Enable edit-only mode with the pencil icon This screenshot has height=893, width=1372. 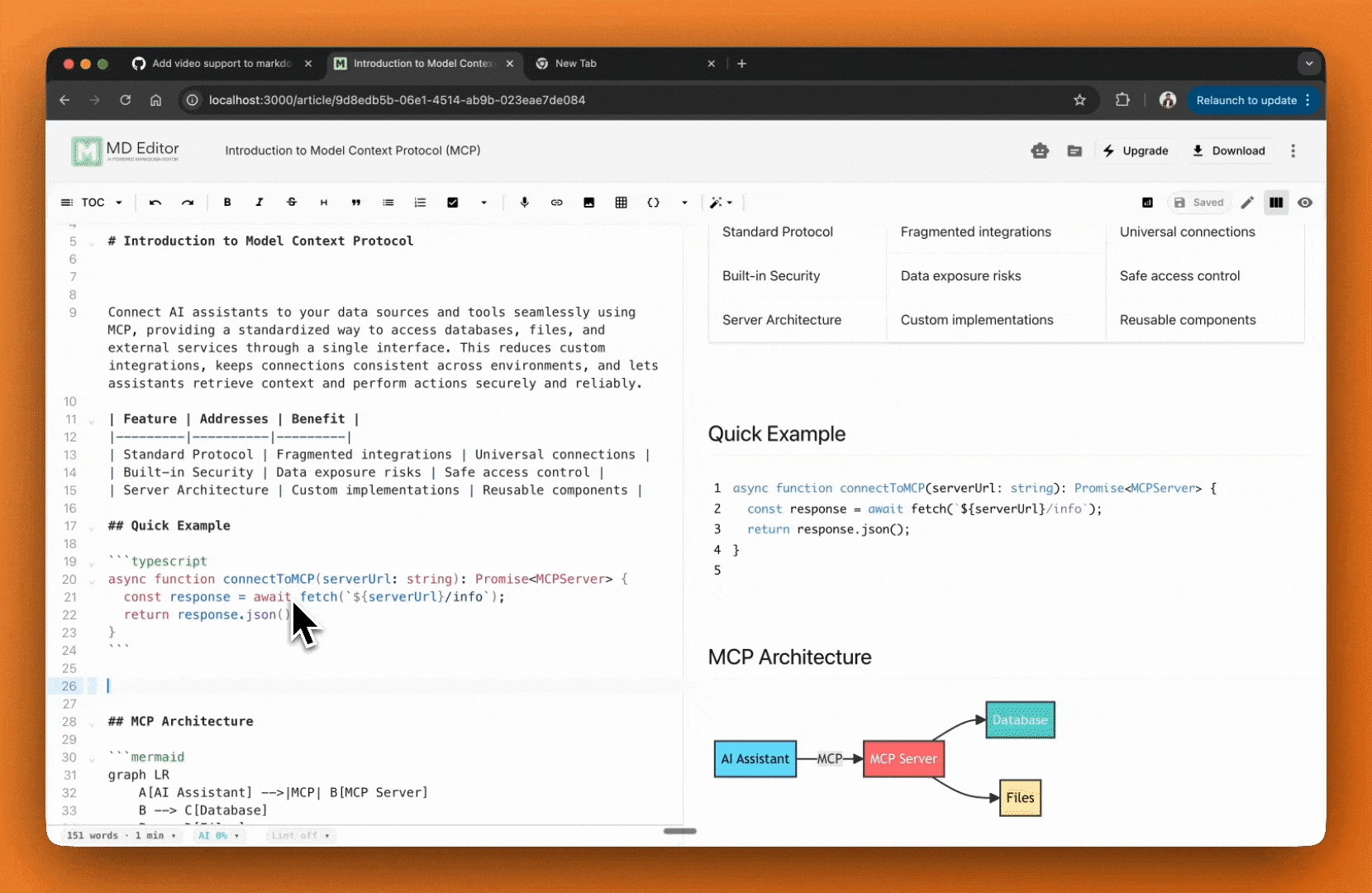[x=1248, y=203]
